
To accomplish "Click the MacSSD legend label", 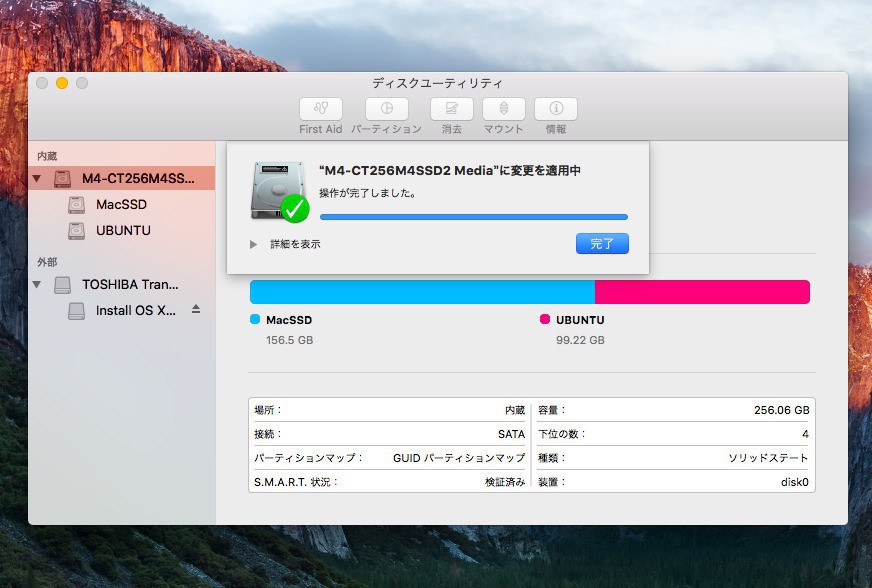I will (x=289, y=320).
